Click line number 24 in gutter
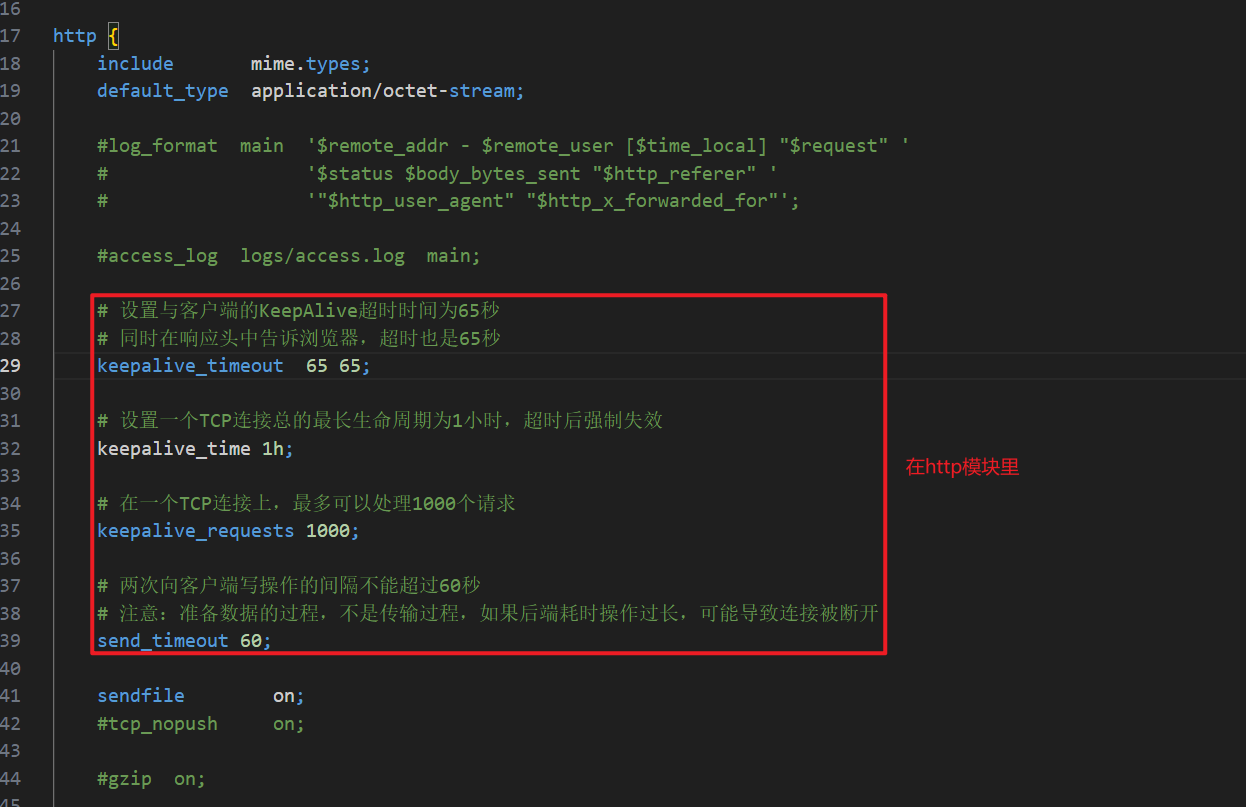1246x807 pixels. 11,228
